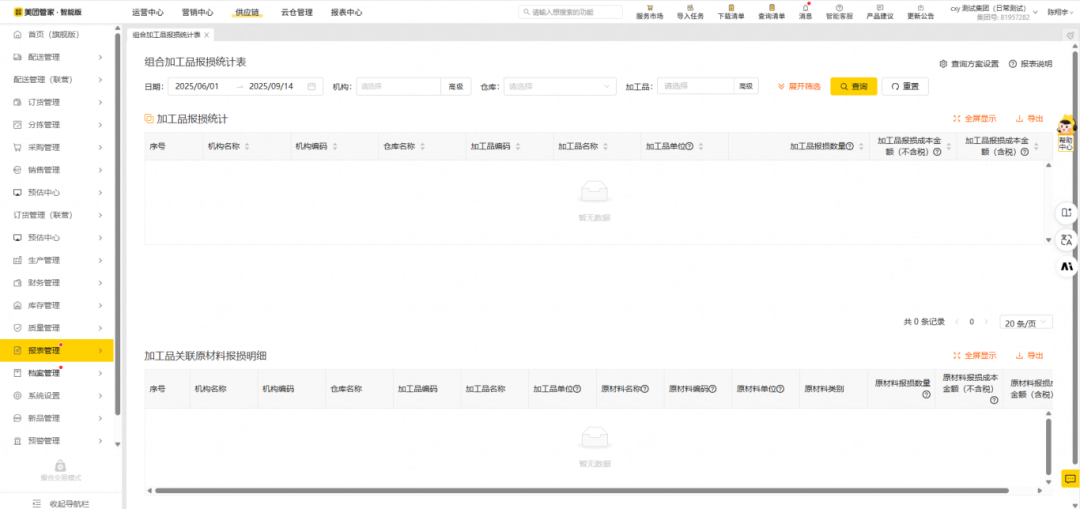Click the 重置 reset button
1080x509 pixels.
tap(904, 87)
